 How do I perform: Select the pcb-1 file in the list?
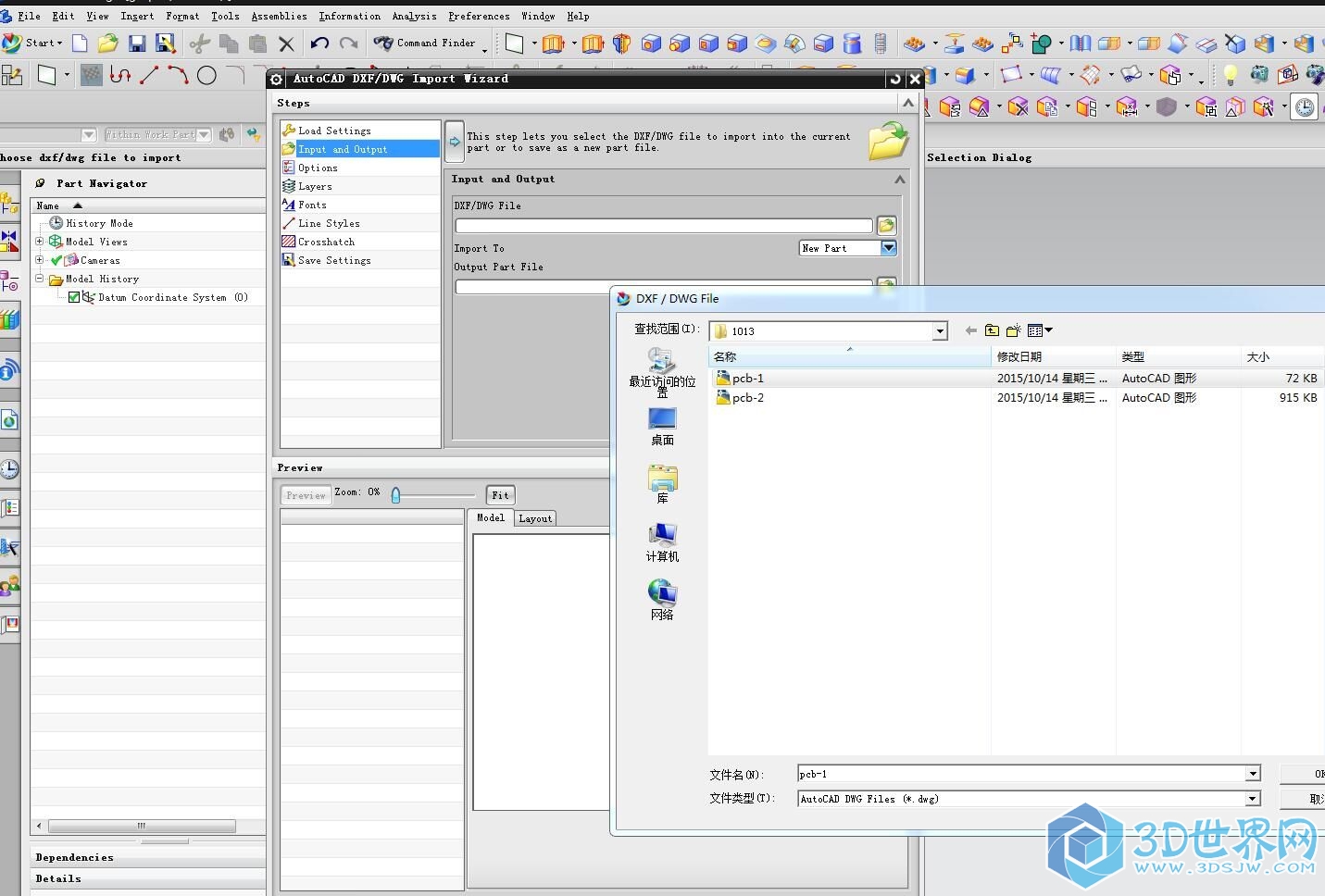coord(748,379)
